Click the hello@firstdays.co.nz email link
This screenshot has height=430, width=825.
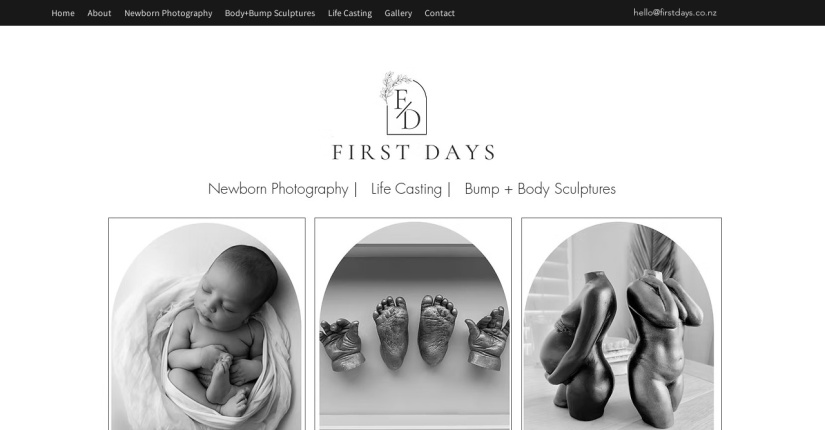click(675, 13)
